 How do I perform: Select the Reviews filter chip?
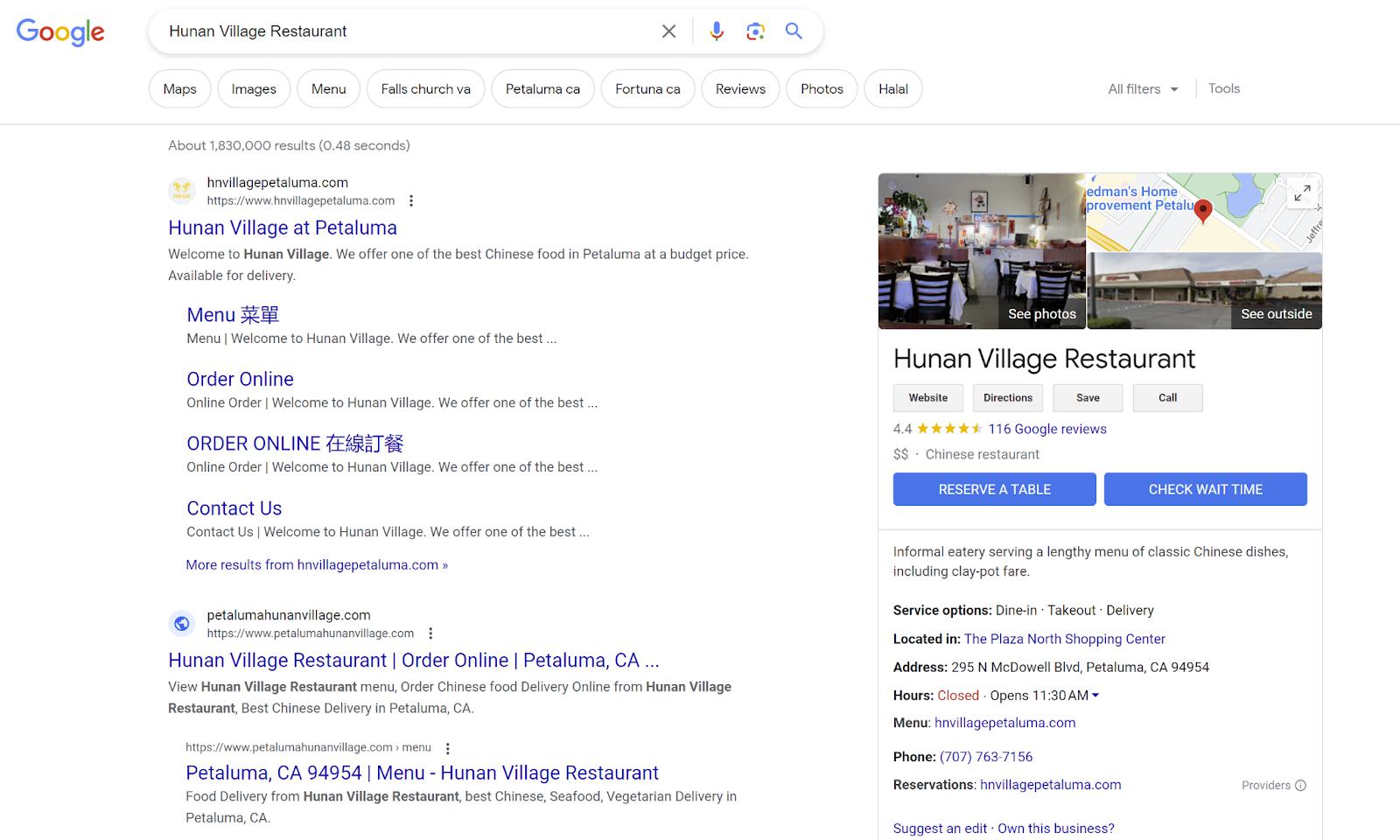[x=740, y=89]
